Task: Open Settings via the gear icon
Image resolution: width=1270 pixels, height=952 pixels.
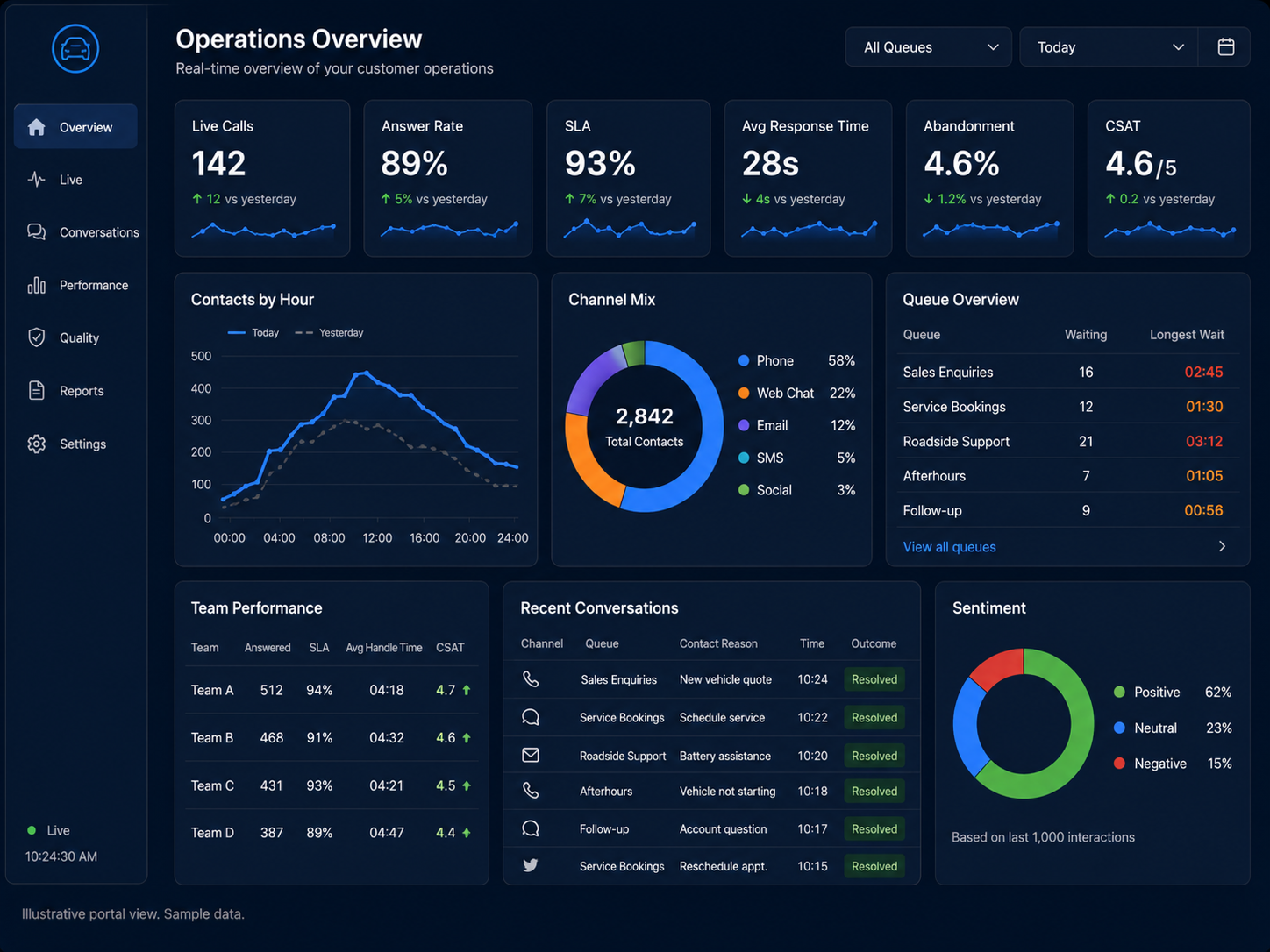Action: click(x=36, y=444)
